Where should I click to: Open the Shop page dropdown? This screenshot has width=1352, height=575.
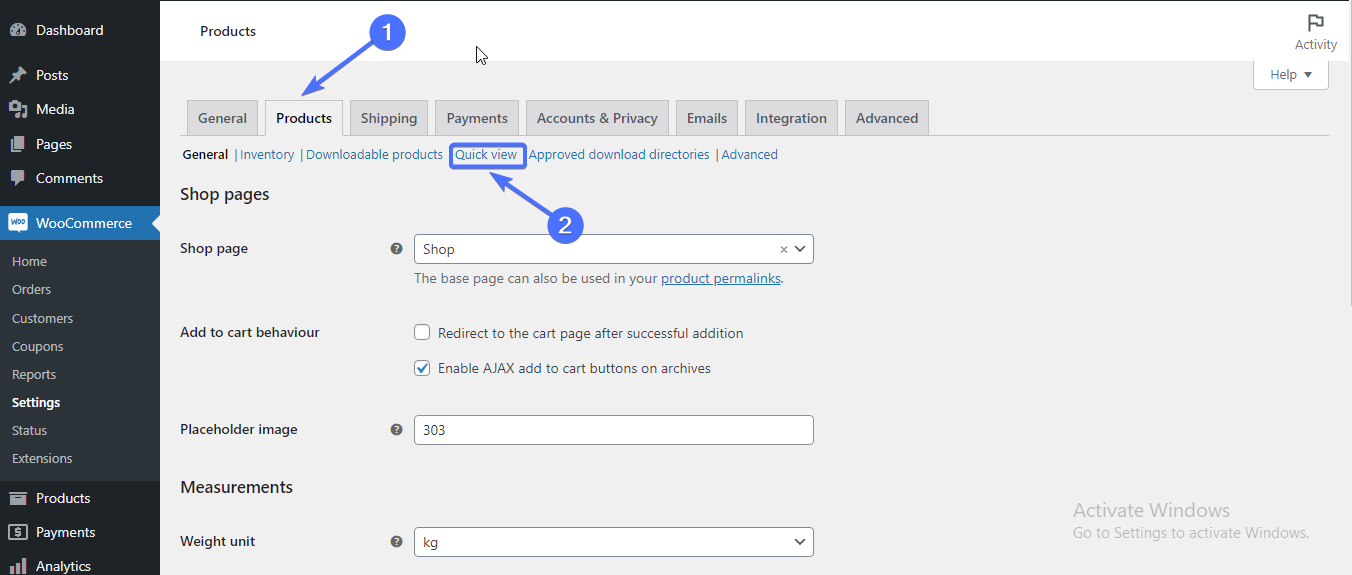[x=613, y=249]
